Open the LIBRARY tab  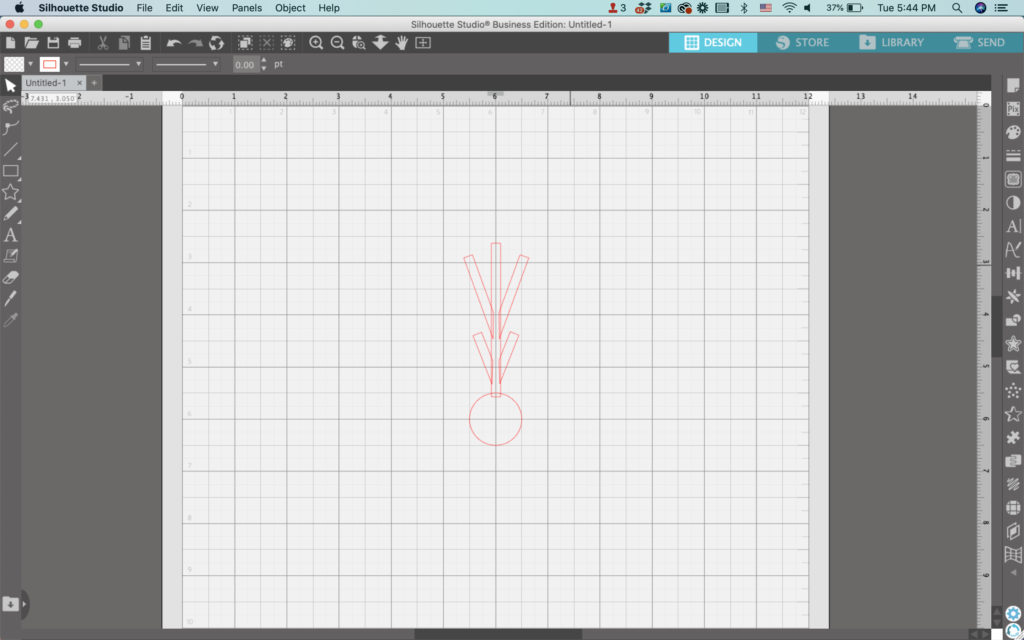click(x=891, y=42)
